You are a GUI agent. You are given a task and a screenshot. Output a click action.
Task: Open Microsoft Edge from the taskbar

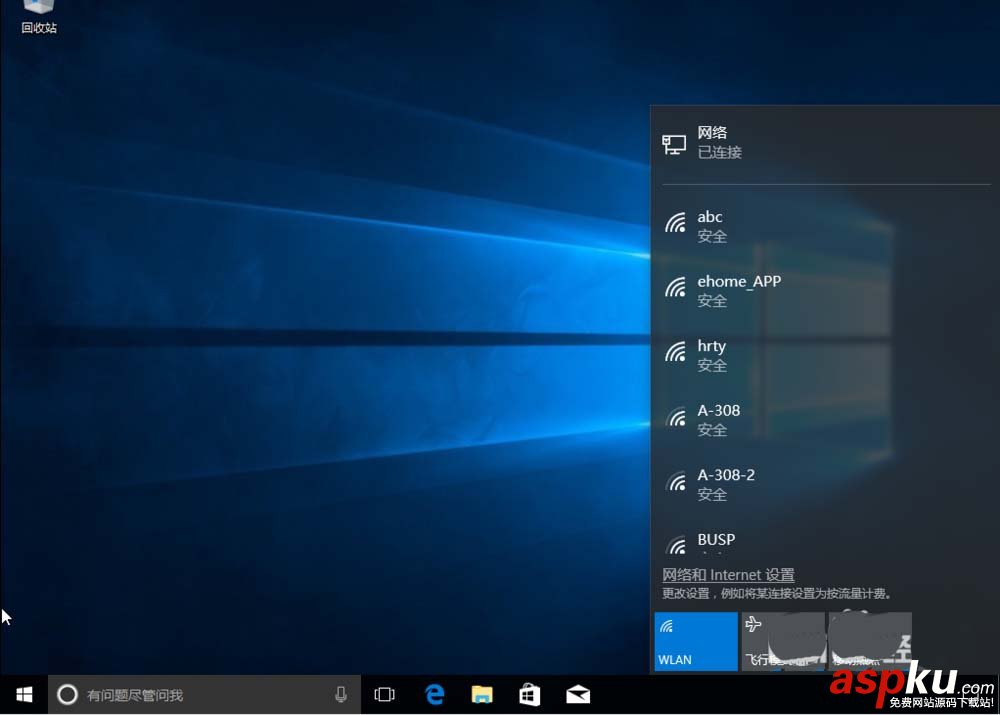click(x=434, y=694)
